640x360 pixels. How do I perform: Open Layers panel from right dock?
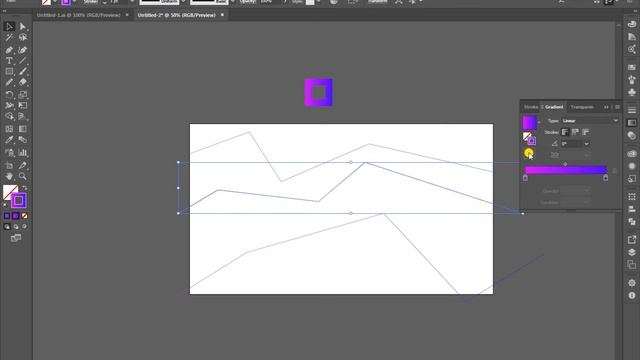[x=632, y=252]
